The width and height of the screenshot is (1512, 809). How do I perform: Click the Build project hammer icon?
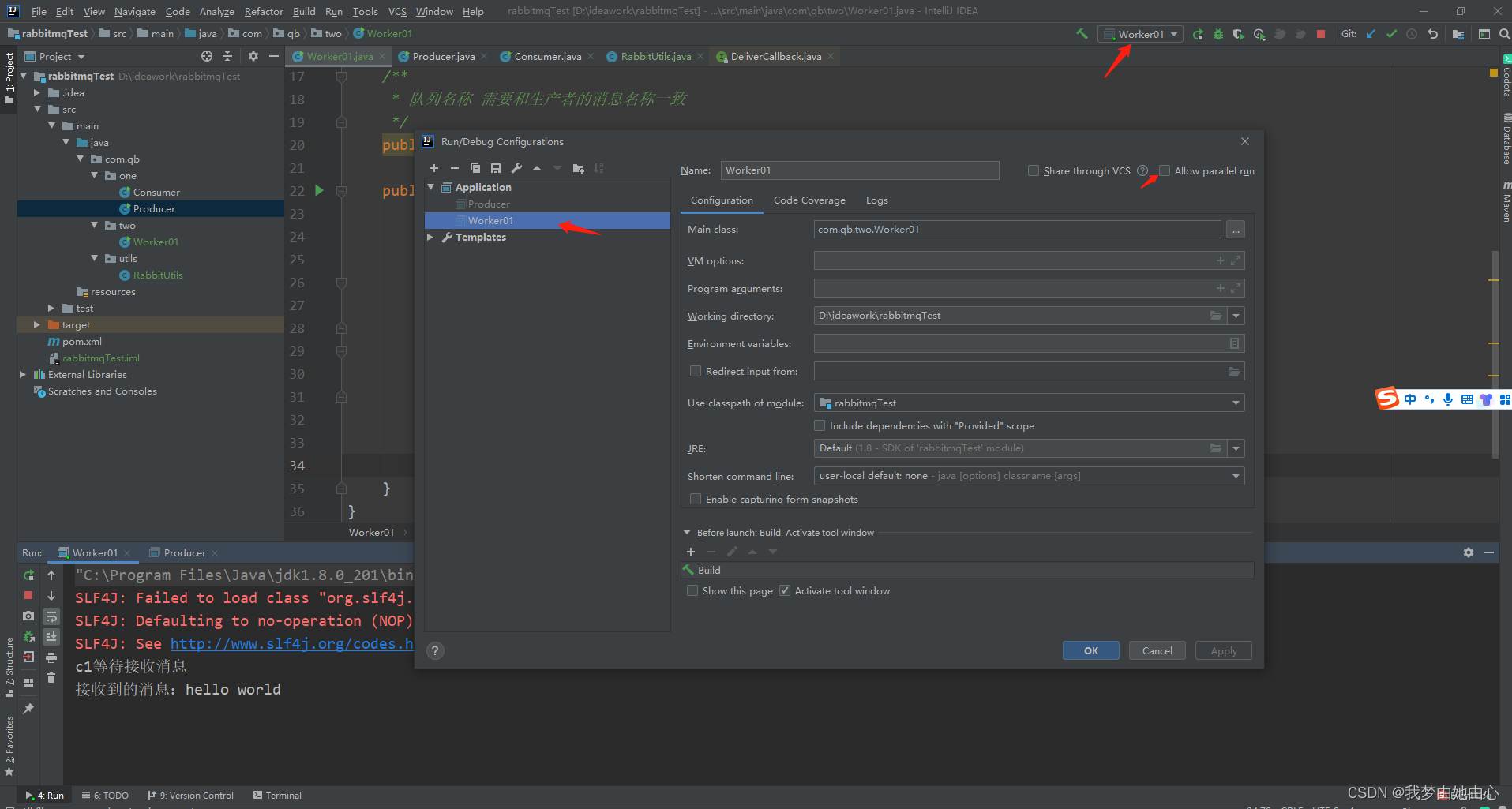1082,34
